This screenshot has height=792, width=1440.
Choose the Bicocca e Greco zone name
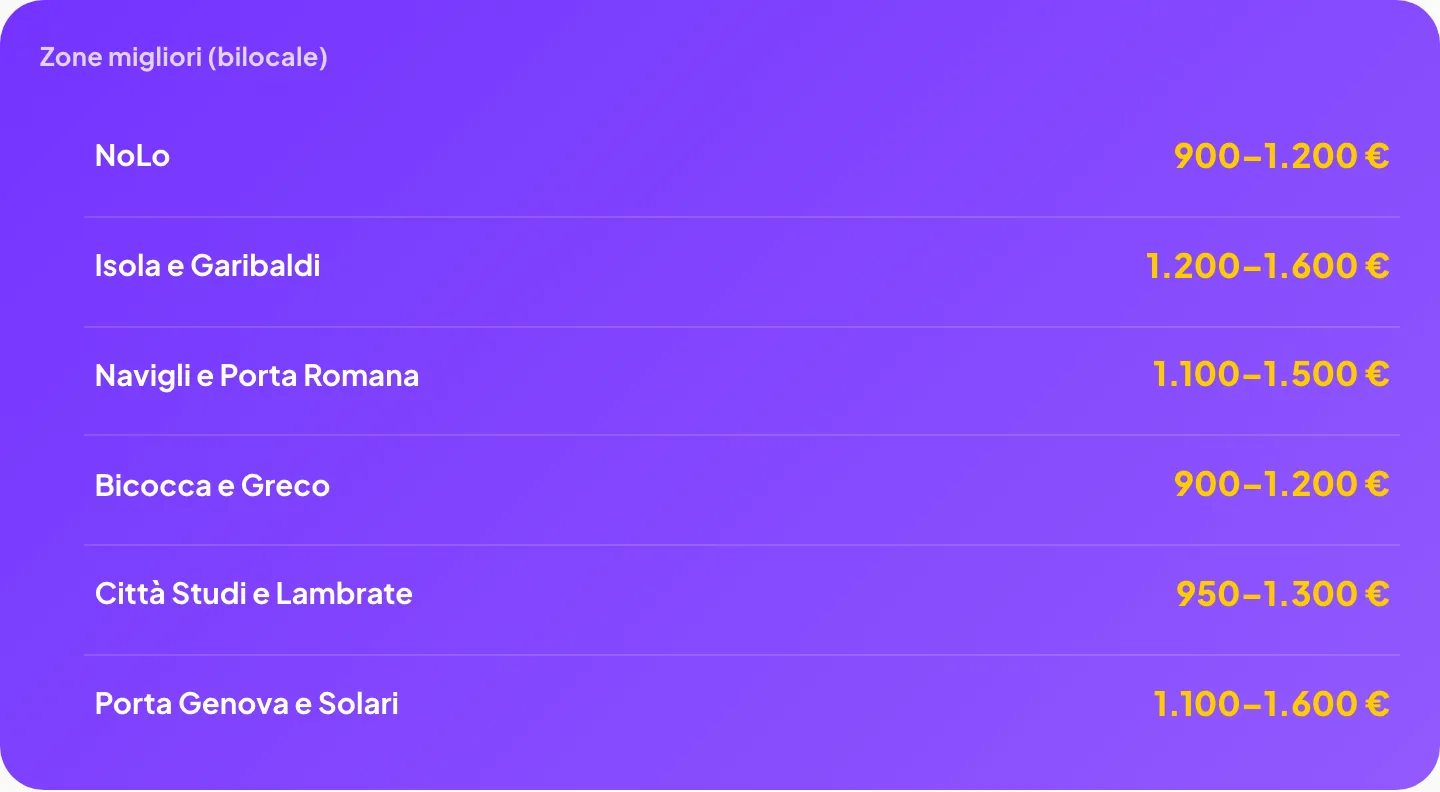(212, 485)
